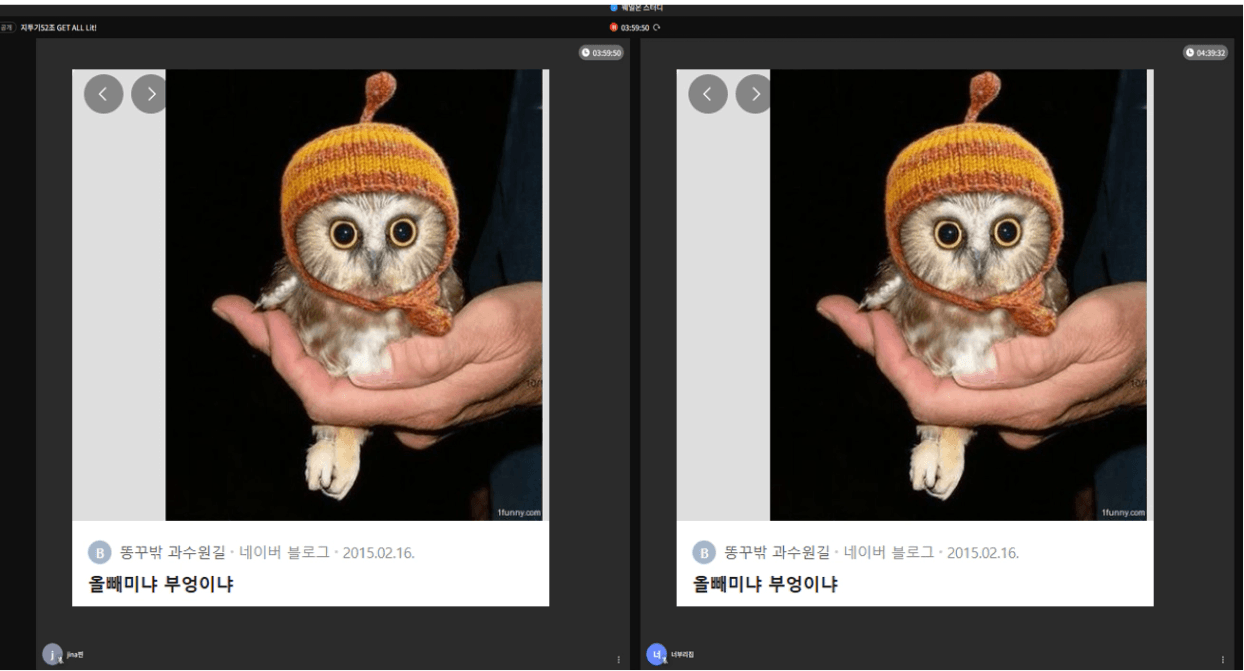Click previous arrow on right owl image

[708, 94]
